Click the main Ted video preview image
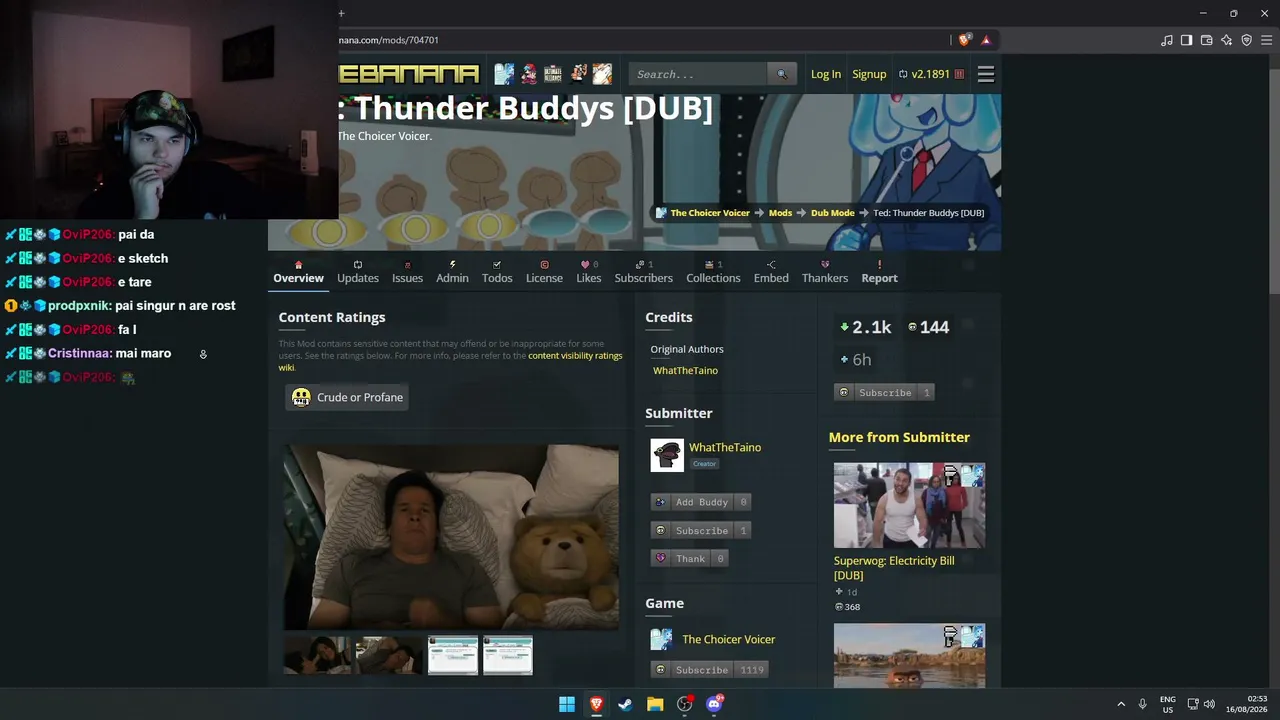Image resolution: width=1280 pixels, height=720 pixels. coord(451,537)
